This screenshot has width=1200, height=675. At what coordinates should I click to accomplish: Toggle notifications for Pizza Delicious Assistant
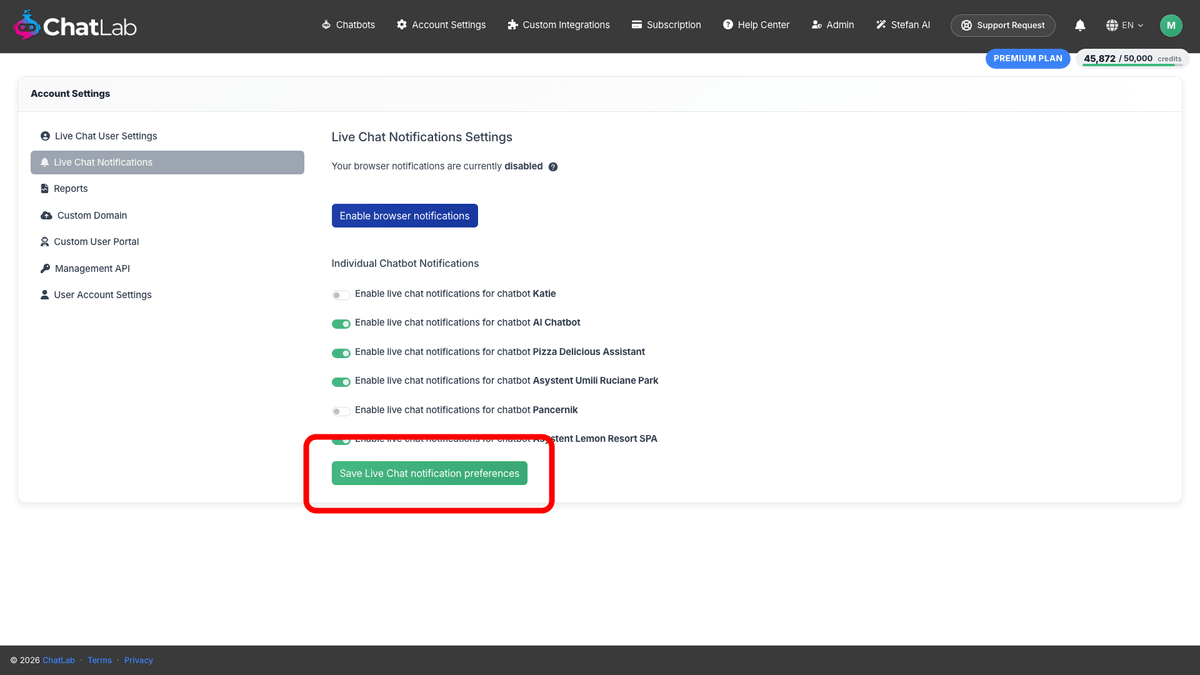coord(342,353)
